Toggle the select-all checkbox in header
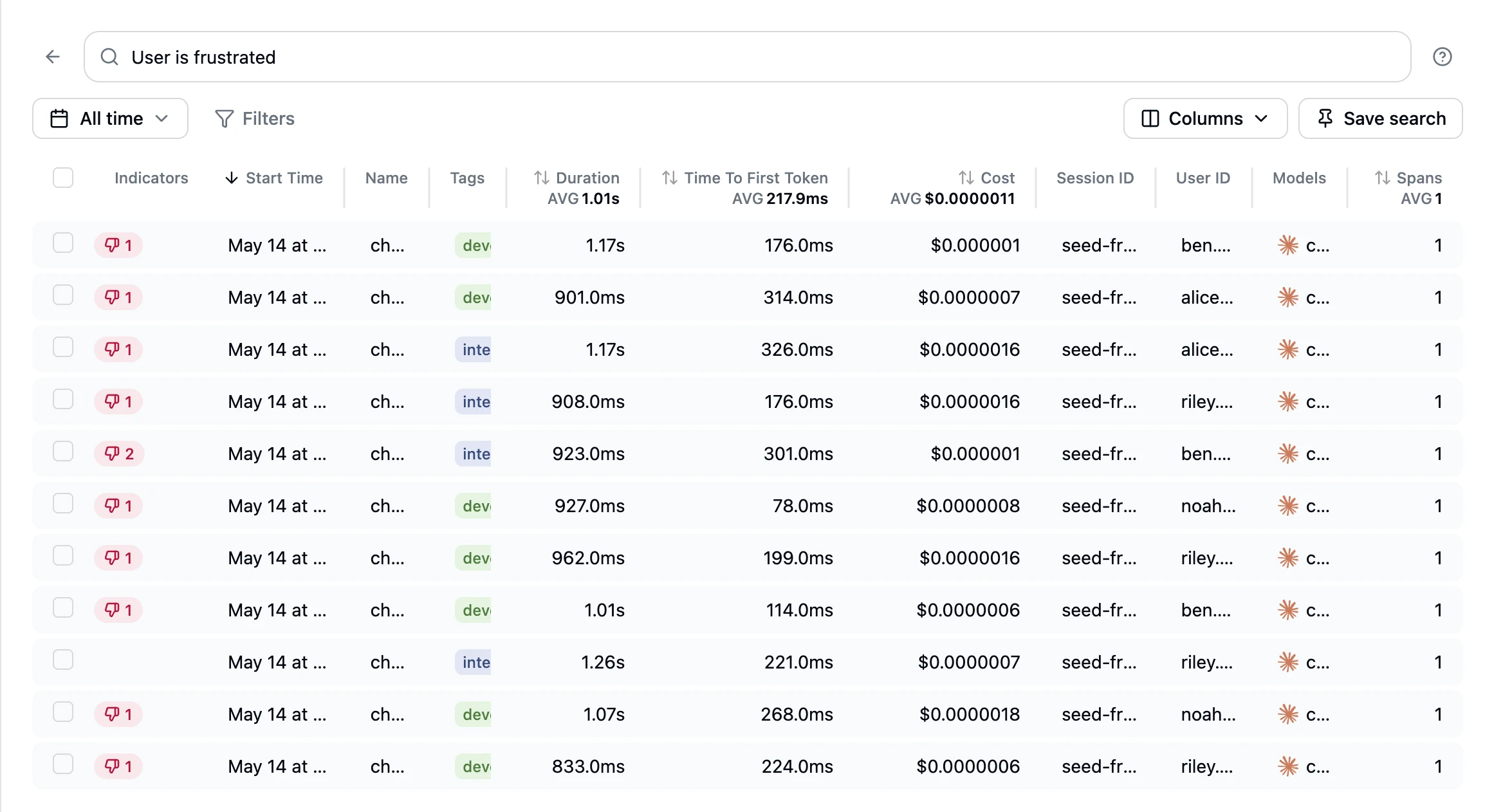The width and height of the screenshot is (1494, 812). 63,178
